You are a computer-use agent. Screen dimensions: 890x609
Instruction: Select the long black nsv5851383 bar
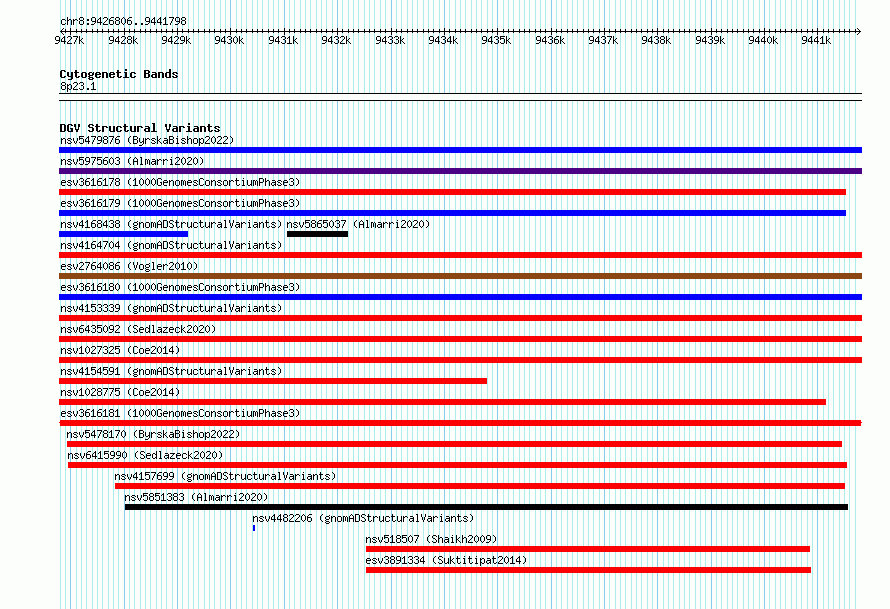(x=486, y=507)
